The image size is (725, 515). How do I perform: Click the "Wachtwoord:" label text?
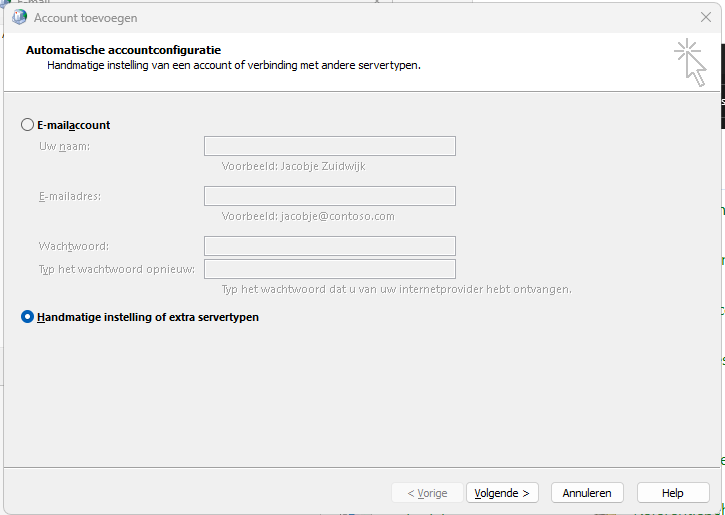pyautogui.click(x=73, y=246)
